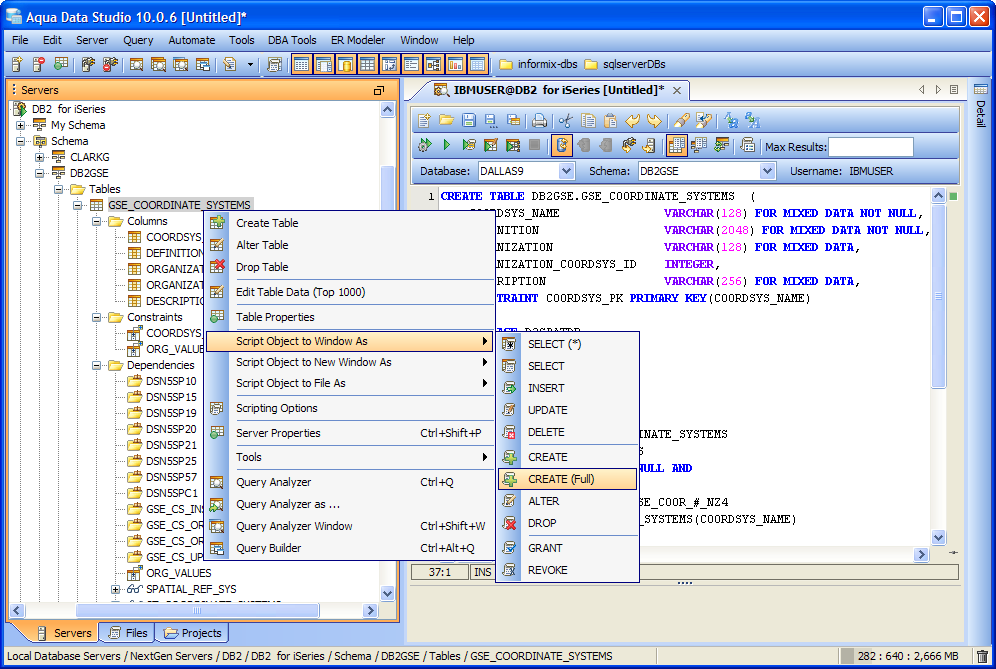The height and width of the screenshot is (669, 996).
Task: Toggle the list details view button
Action: click(412, 64)
